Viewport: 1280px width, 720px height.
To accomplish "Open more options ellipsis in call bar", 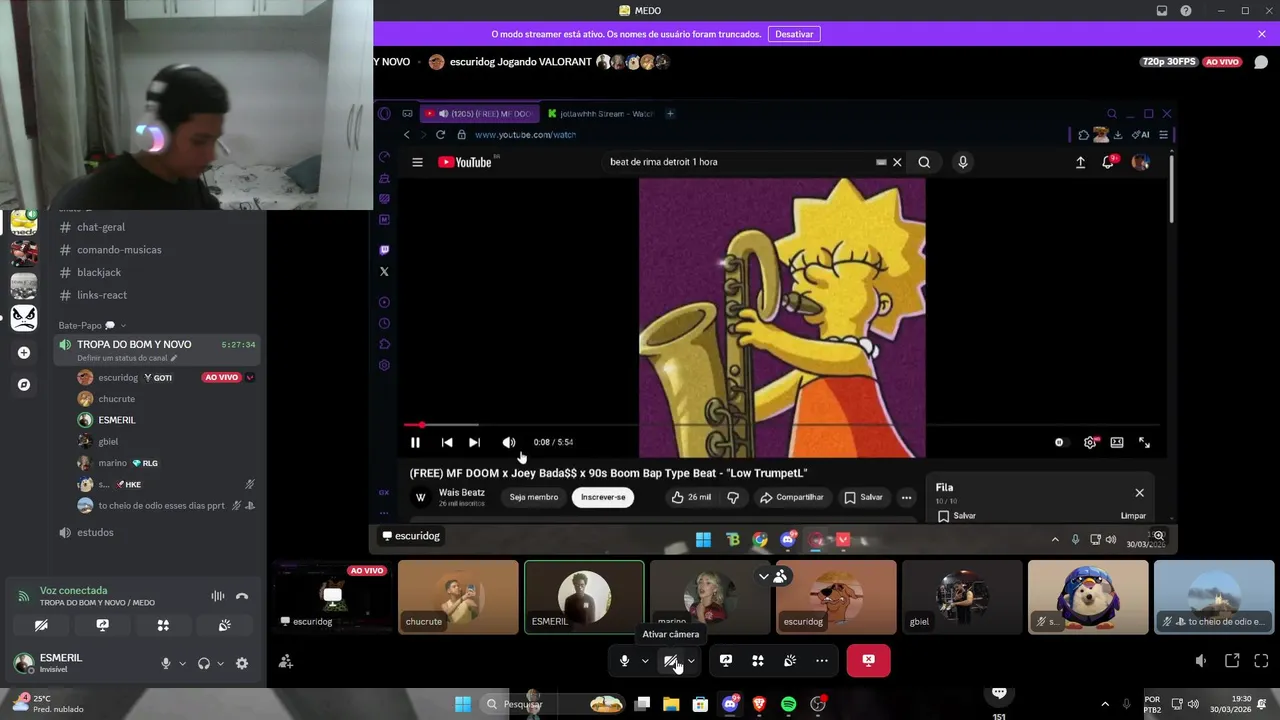I will click(822, 661).
